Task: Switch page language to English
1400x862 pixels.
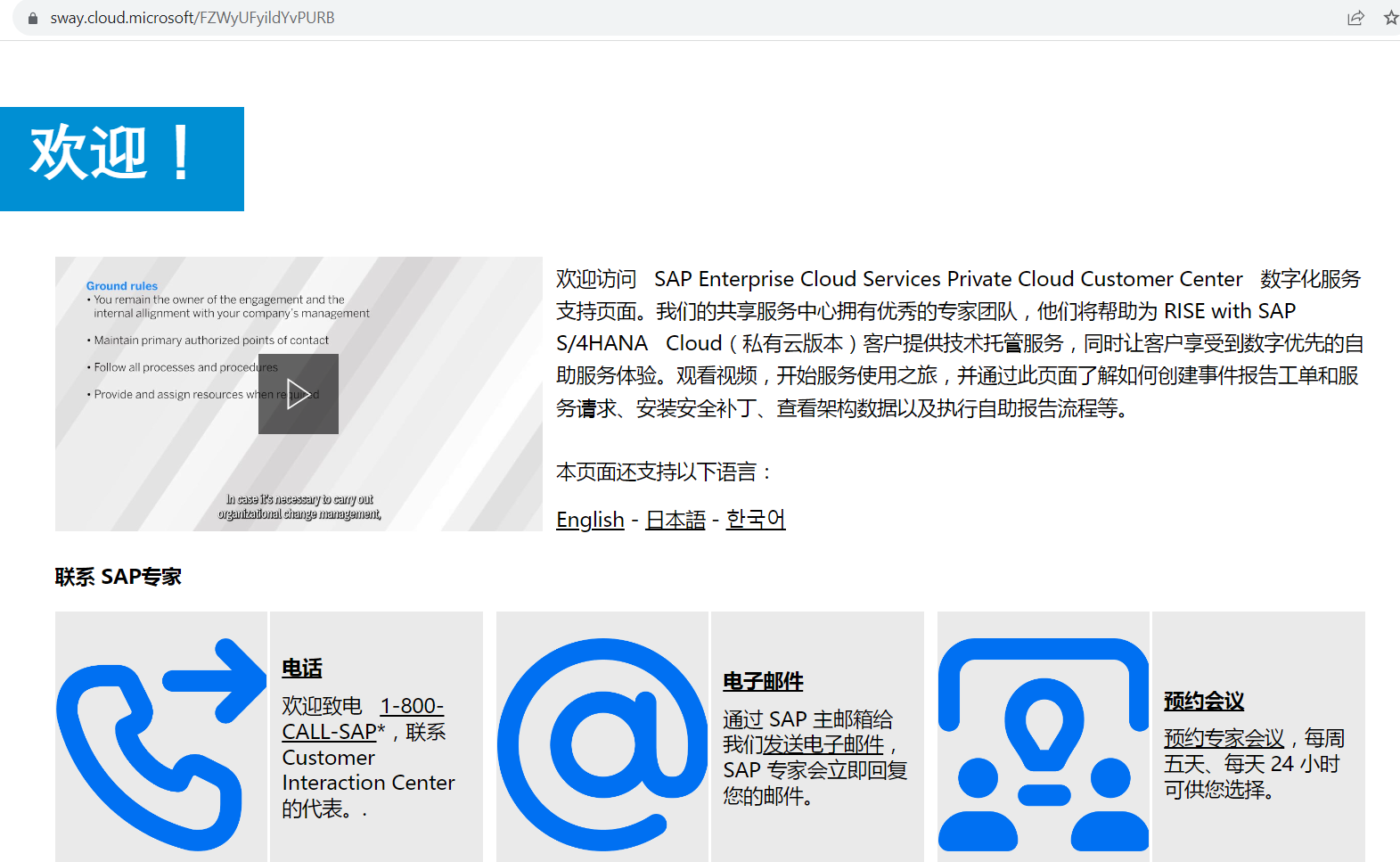Action: [590, 520]
